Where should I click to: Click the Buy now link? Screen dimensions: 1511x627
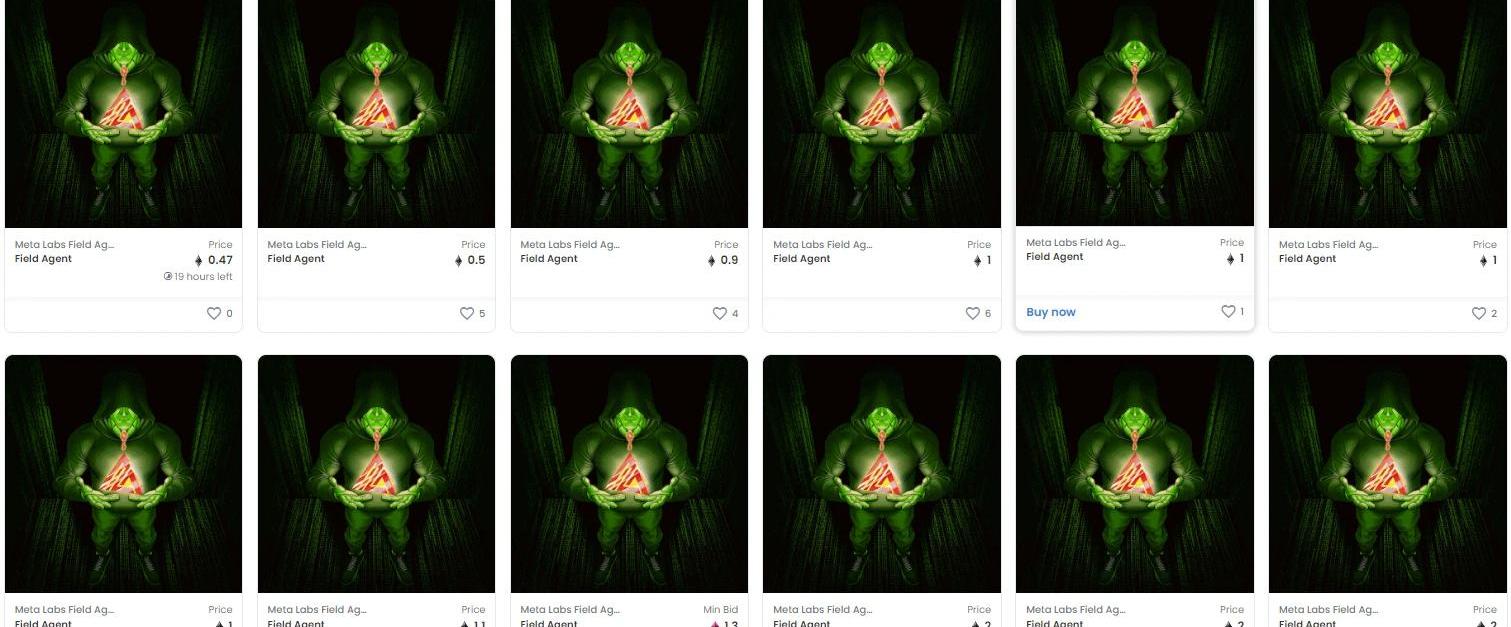pos(1051,312)
